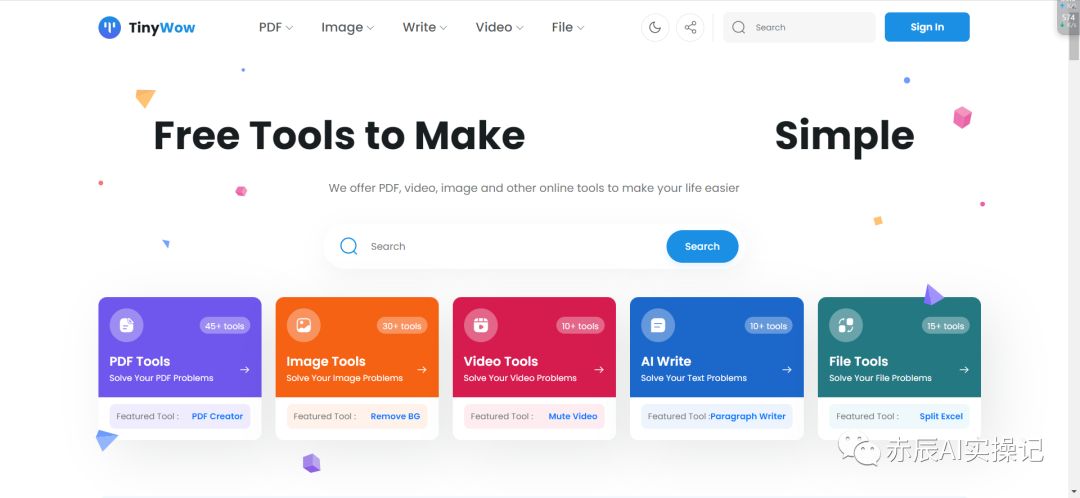1080x498 pixels.
Task: Open the PDF Creator featured tool
Action: tap(217, 416)
